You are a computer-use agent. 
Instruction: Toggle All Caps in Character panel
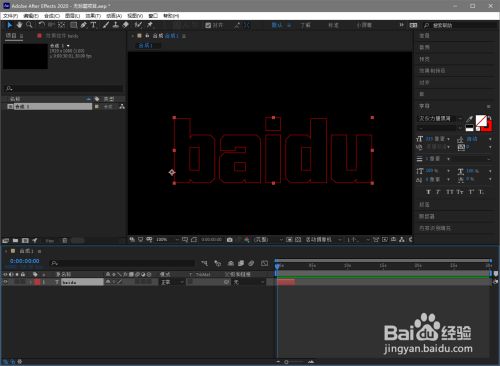450,192
